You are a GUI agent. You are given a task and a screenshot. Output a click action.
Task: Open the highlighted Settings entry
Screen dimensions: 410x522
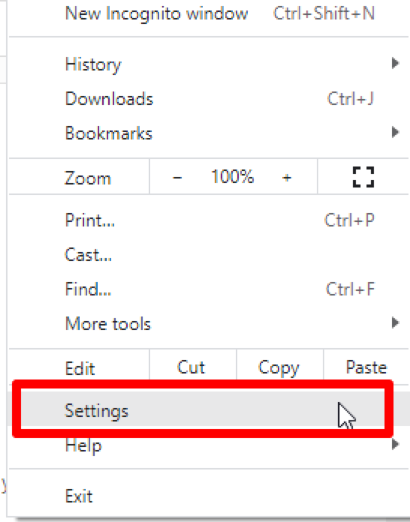203,410
